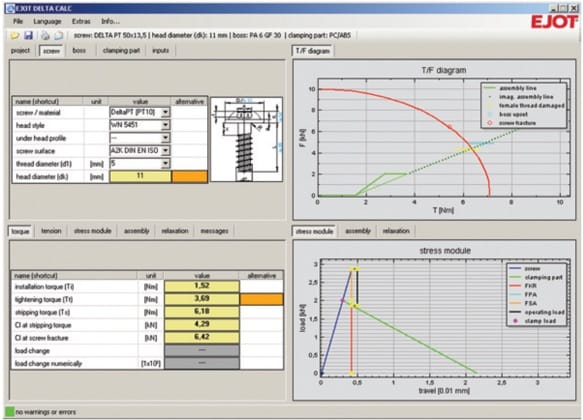This screenshot has width=583, height=420.
Task: Click the print toolbar icon
Action: (45, 35)
